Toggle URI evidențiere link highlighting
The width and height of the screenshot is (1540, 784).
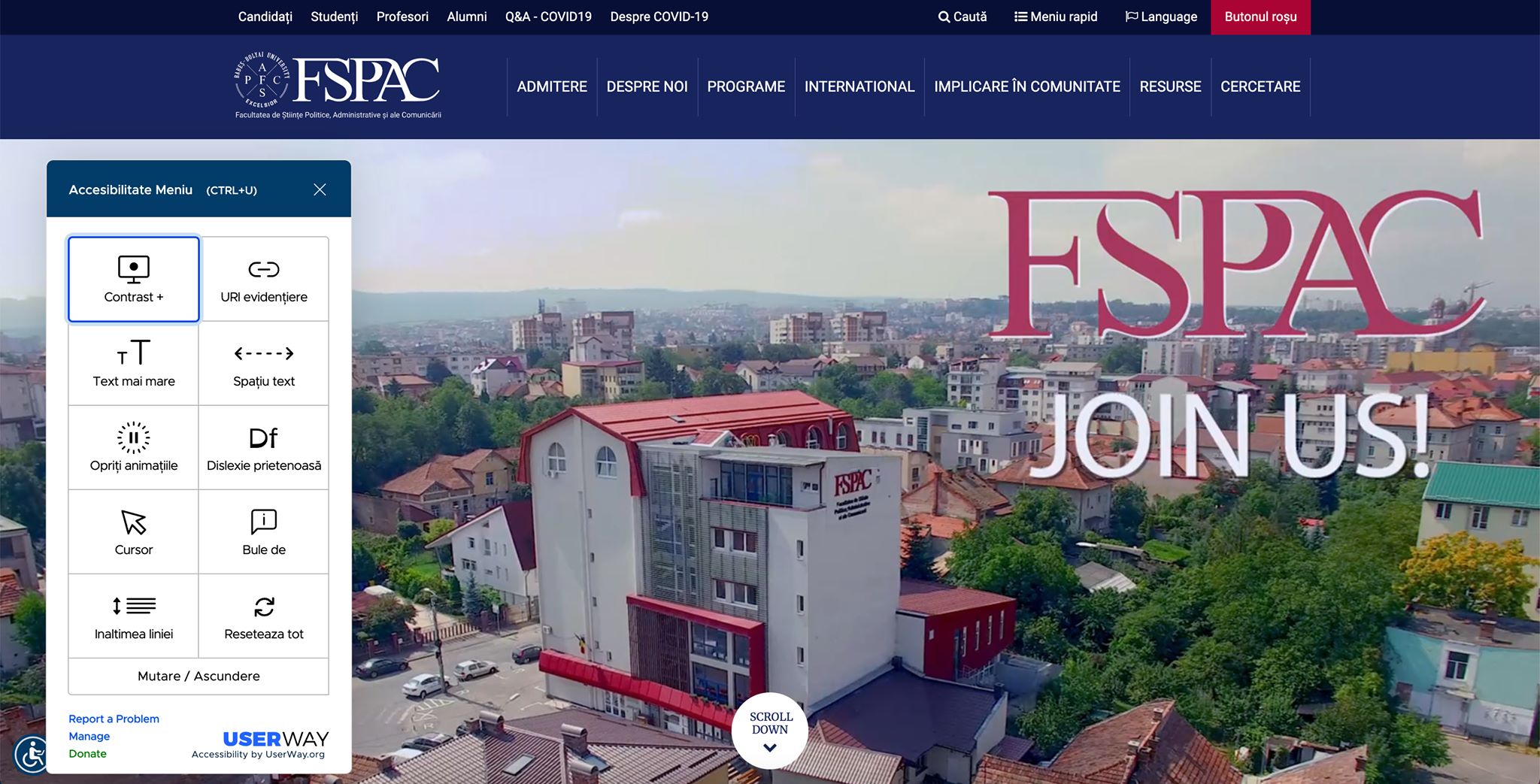[x=264, y=279]
